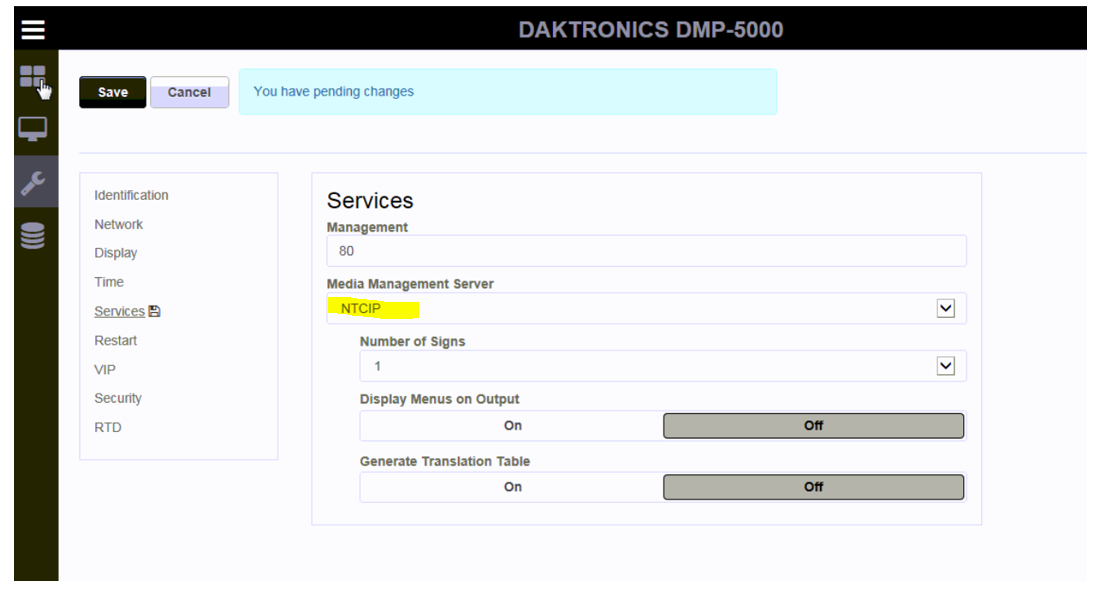Image resolution: width=1120 pixels, height=592 pixels.
Task: Set Generate Translation Table to Off
Action: tap(813, 487)
